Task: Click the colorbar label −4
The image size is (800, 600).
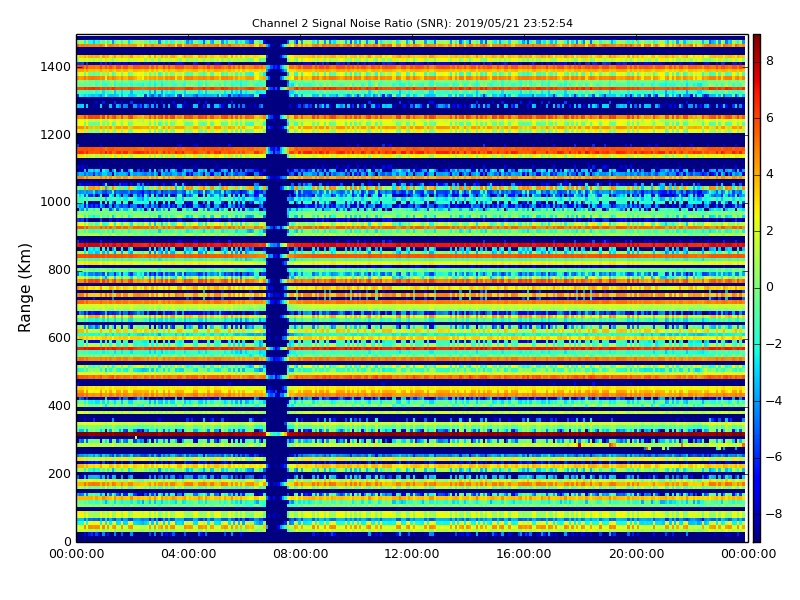Action: [774, 401]
